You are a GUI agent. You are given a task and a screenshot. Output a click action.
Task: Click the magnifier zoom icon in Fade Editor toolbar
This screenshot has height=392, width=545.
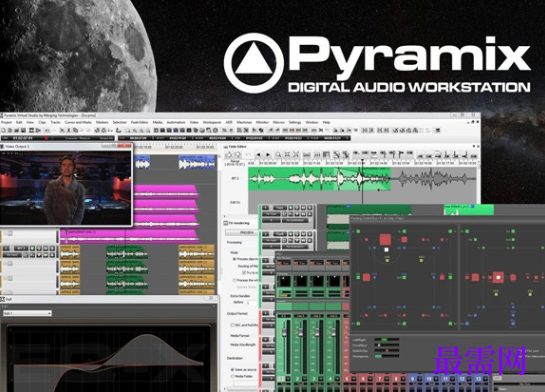click(x=278, y=155)
